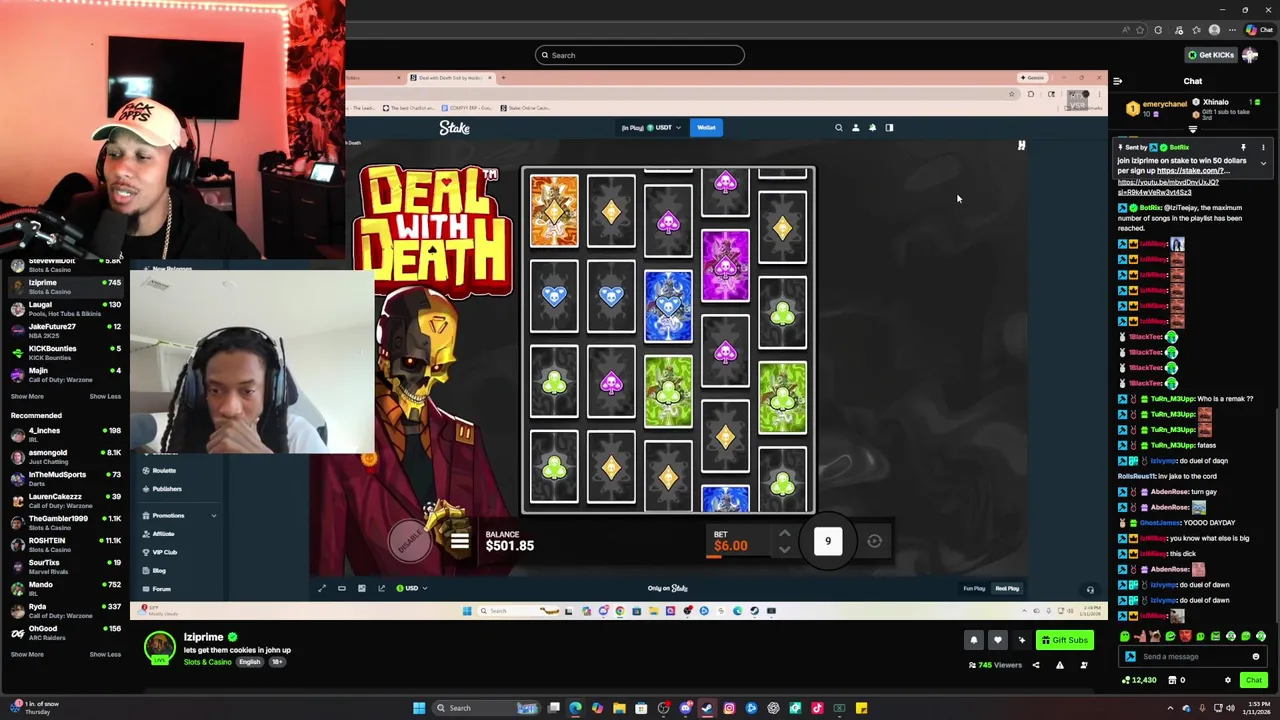Open the iziprime channel in sidebar
1280x720 pixels.
click(64, 286)
